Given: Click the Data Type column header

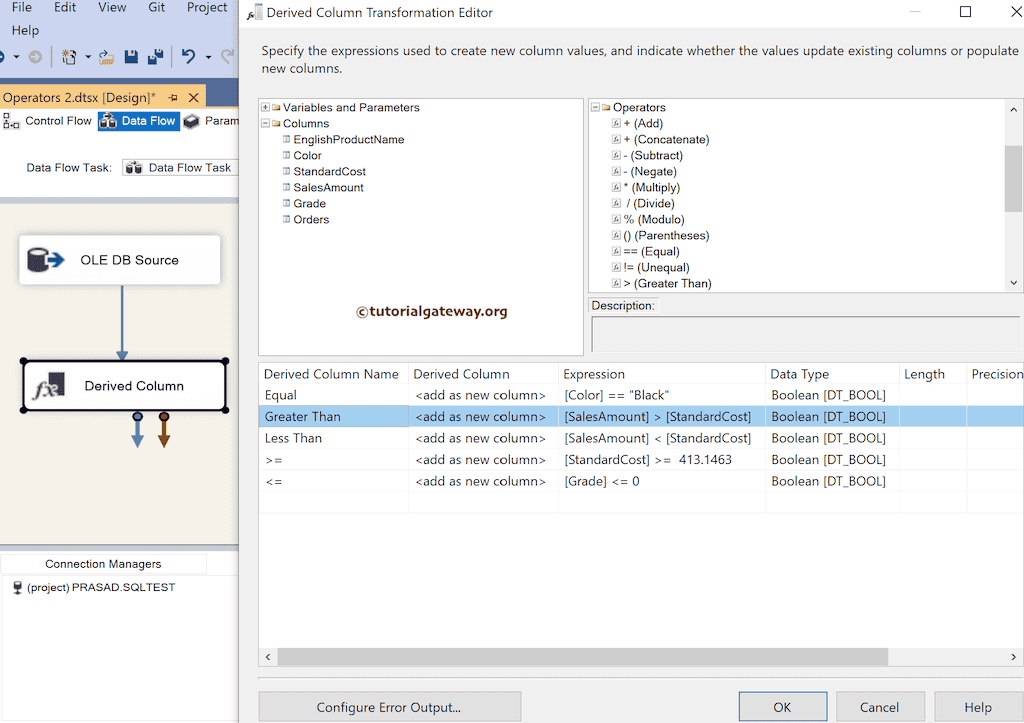Looking at the screenshot, I should pos(832,374).
